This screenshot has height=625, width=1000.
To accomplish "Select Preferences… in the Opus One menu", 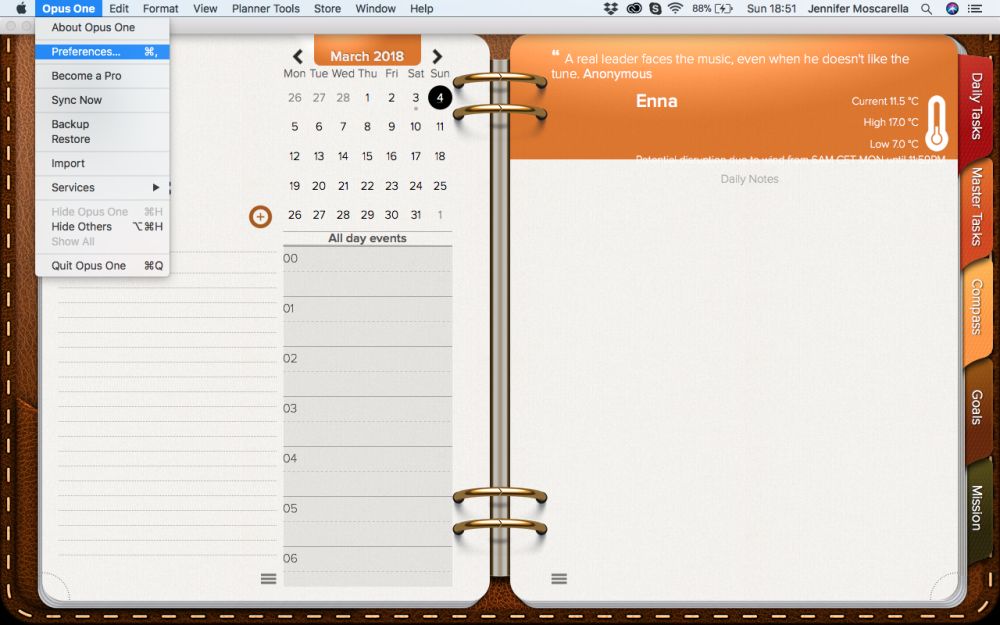I will (102, 52).
